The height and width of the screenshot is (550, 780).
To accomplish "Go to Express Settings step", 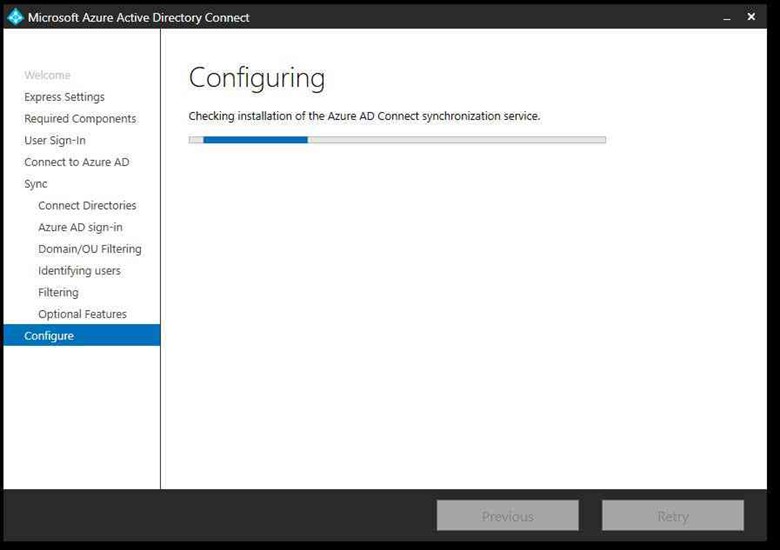I will 64,97.
